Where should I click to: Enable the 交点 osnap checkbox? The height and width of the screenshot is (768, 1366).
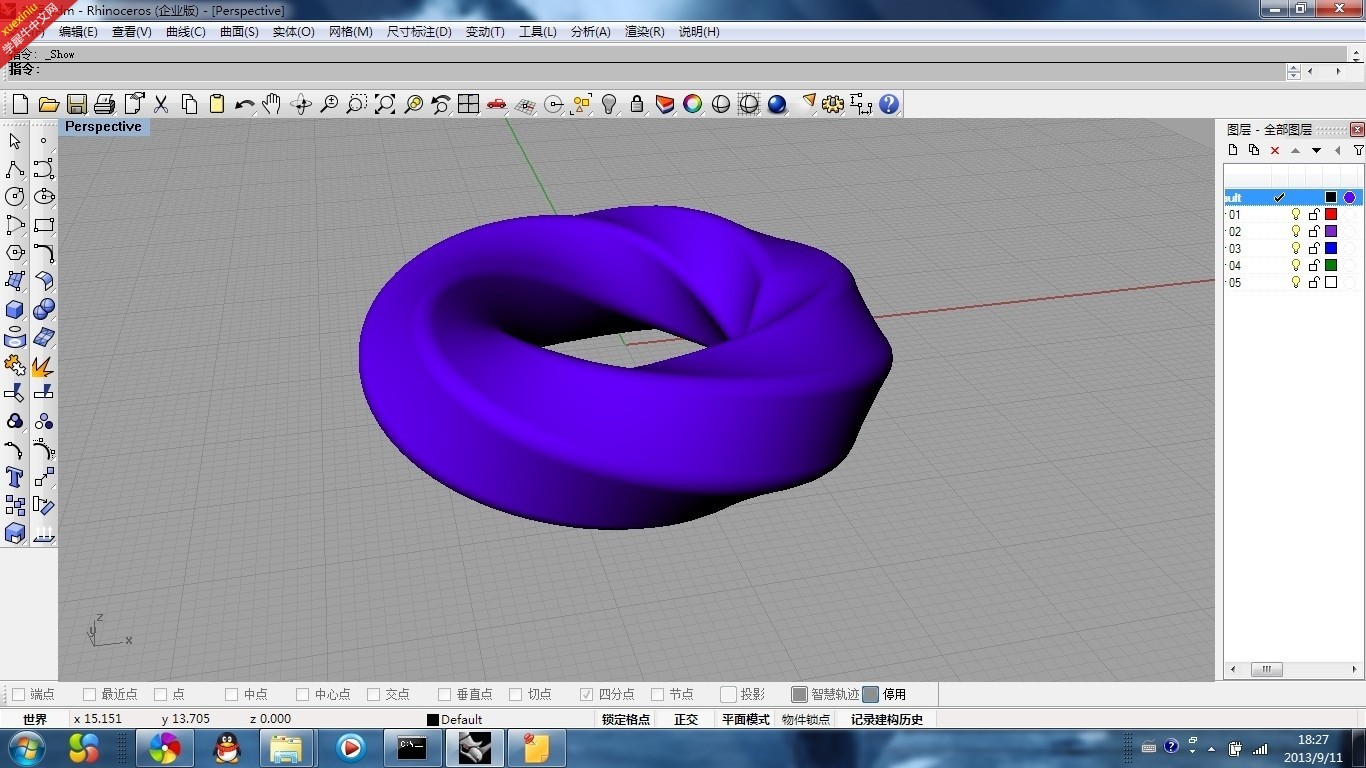pyautogui.click(x=373, y=694)
